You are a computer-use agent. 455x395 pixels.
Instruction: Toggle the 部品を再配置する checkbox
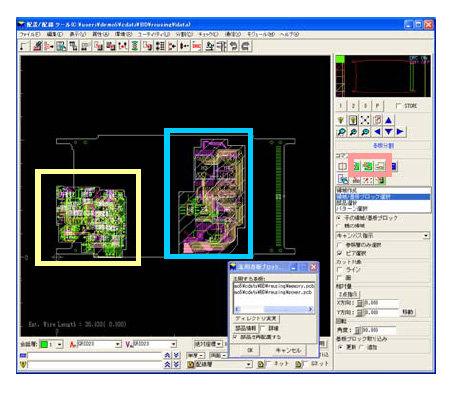(x=236, y=337)
